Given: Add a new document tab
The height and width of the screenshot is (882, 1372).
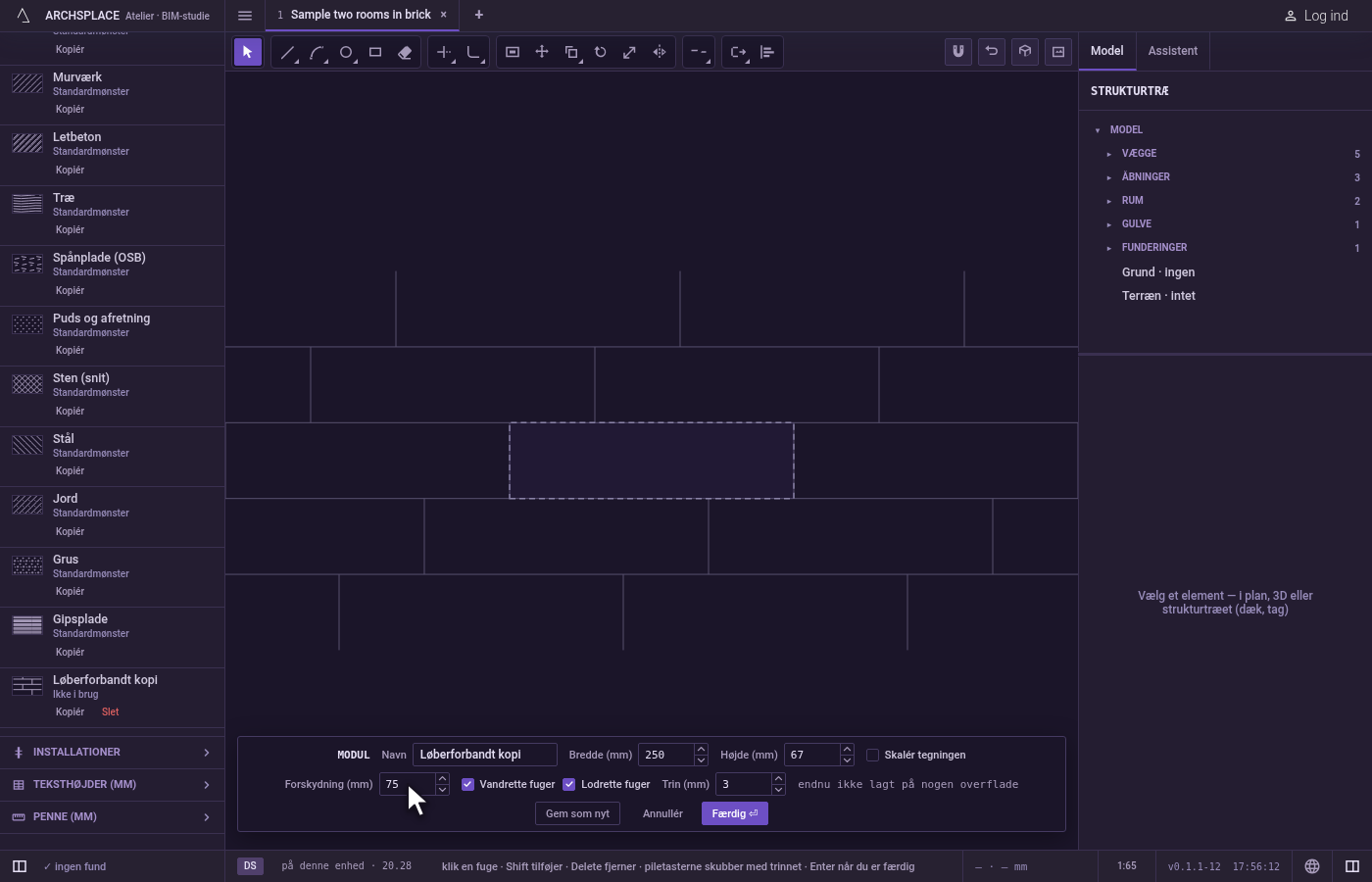Looking at the screenshot, I should [x=478, y=15].
